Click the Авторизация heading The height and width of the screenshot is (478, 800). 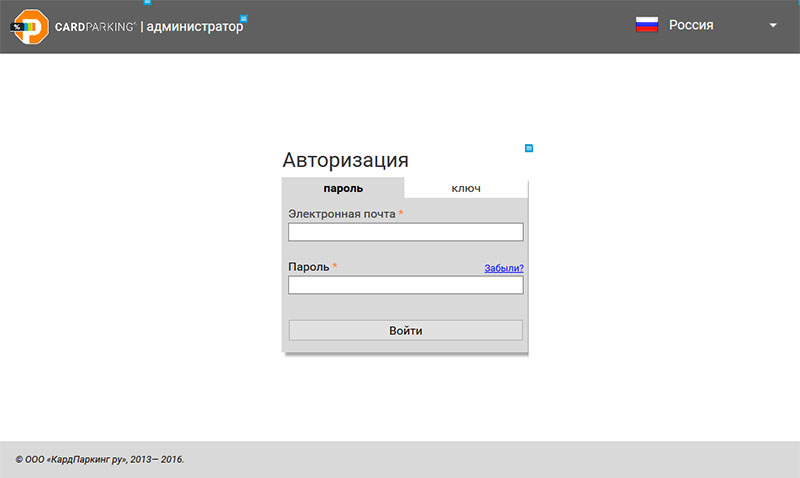coord(345,160)
